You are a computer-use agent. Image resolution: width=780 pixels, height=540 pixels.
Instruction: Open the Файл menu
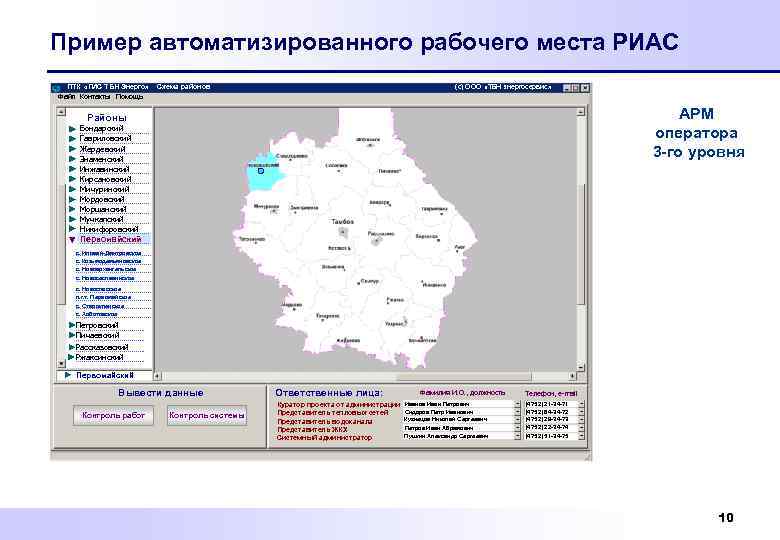click(66, 96)
